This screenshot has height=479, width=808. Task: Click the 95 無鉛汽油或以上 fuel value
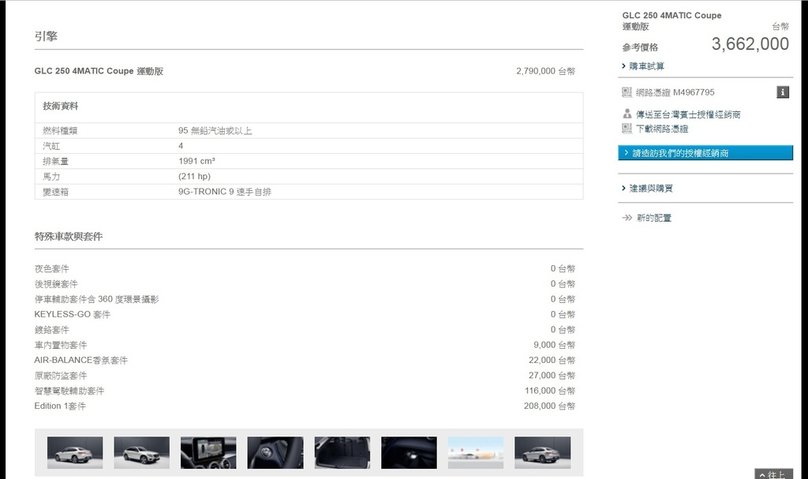coord(215,131)
